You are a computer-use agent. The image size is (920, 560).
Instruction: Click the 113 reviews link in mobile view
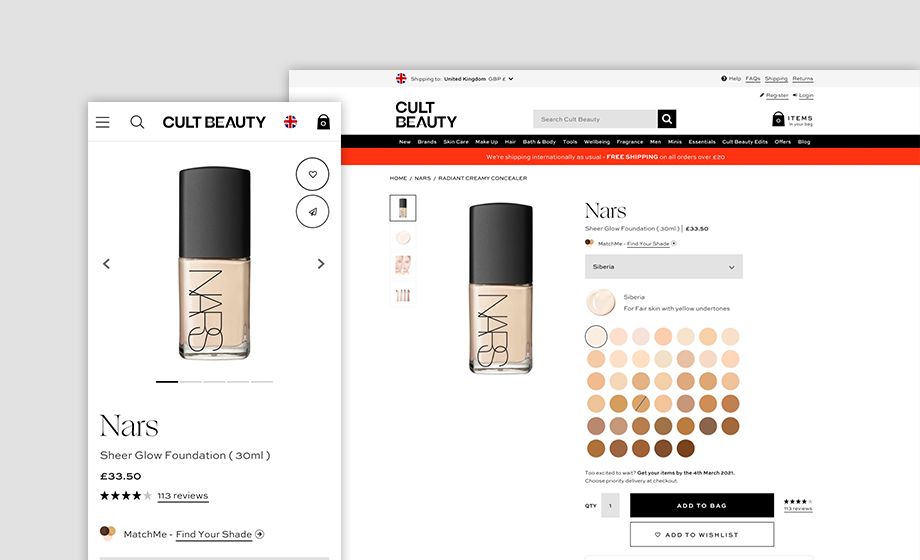tap(182, 496)
